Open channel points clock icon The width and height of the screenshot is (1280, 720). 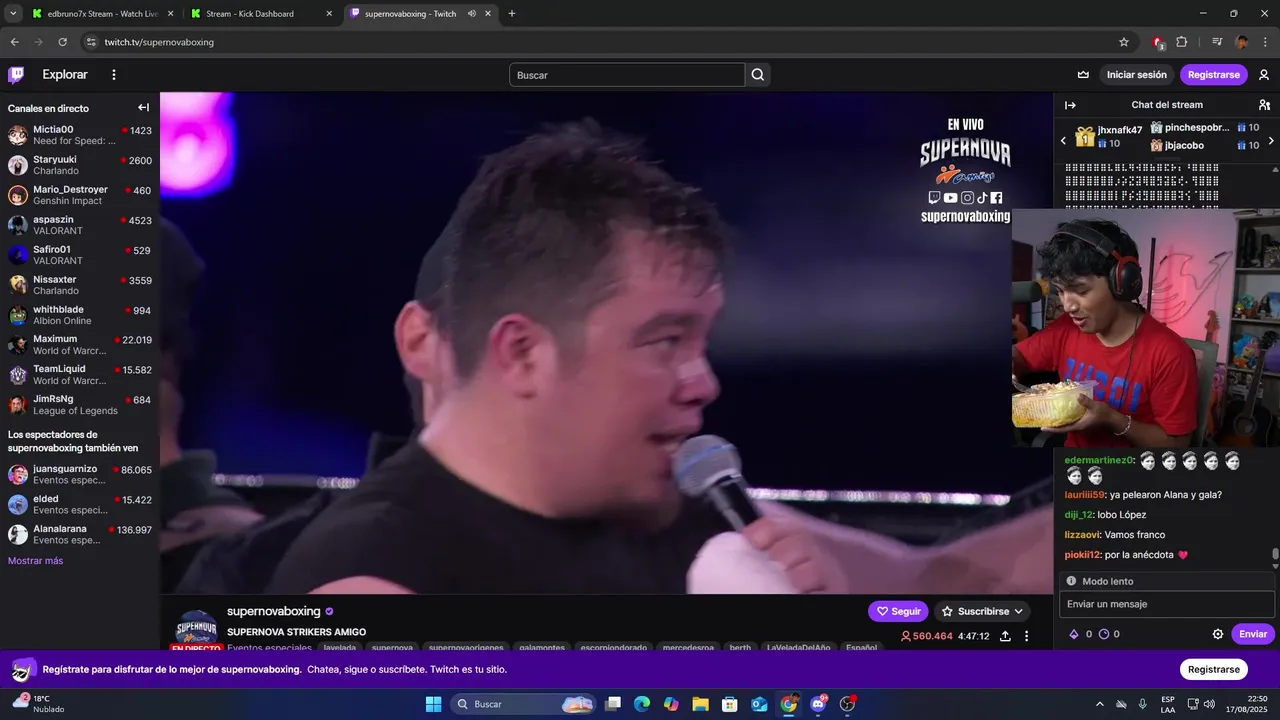pos(1104,634)
